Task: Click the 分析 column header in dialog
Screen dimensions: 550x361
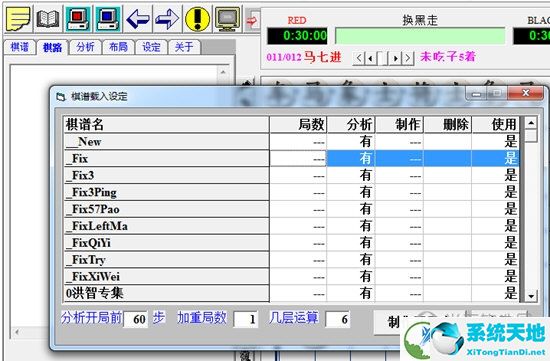Action: click(x=351, y=125)
